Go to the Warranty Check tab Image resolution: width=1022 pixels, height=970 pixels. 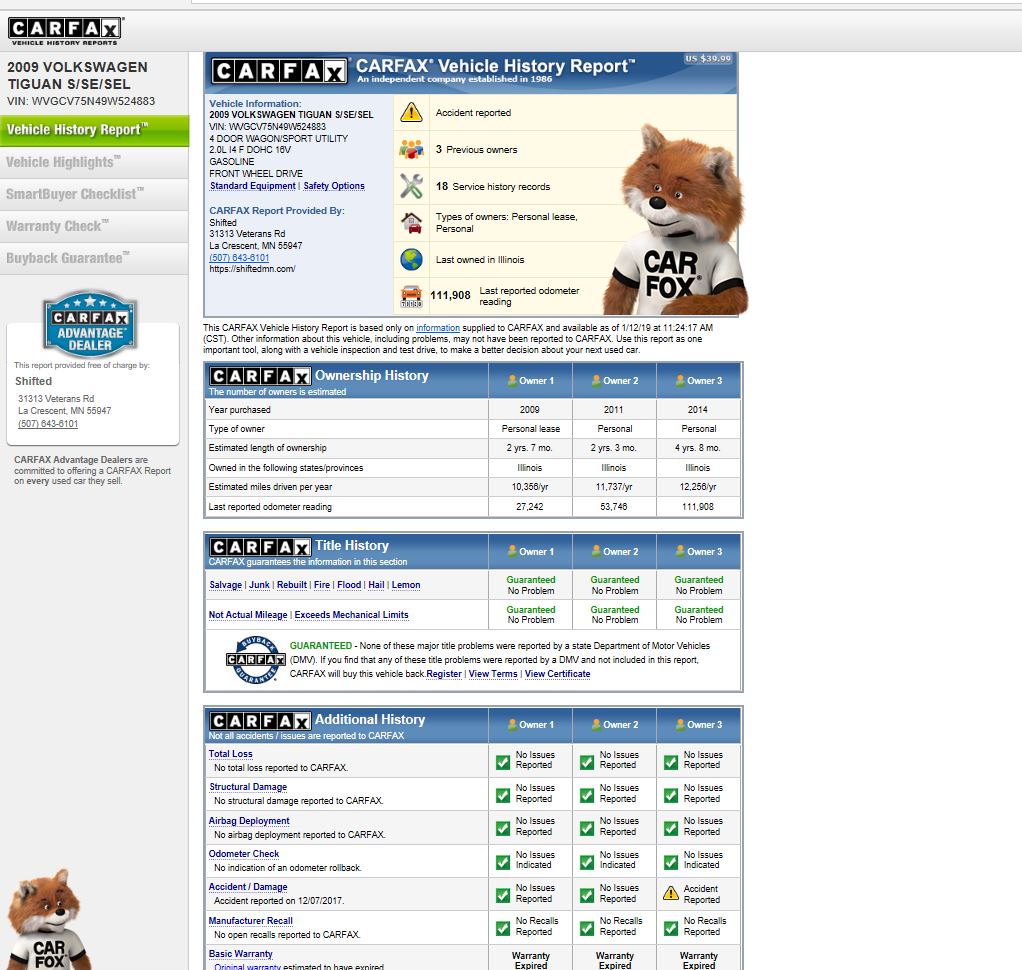coord(95,226)
